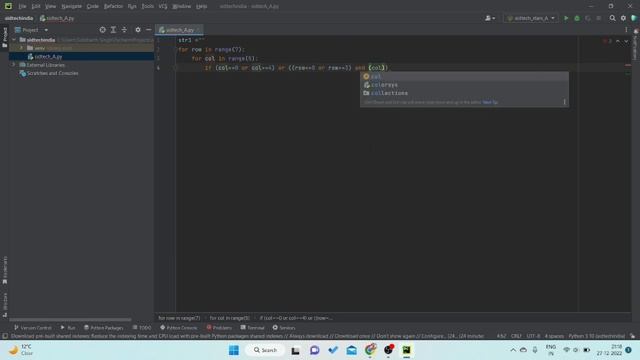640x360 pixels.
Task: Click Python interpreter status bar entry
Action: tap(596, 336)
